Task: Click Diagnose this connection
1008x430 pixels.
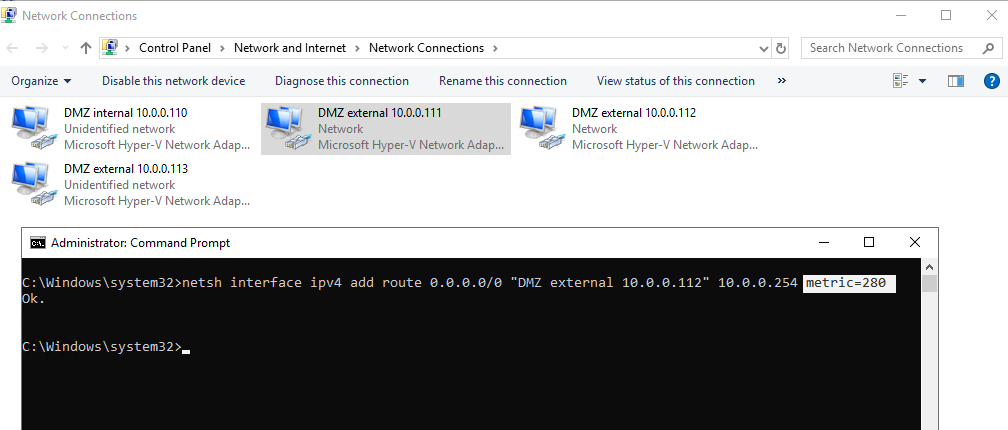Action: pos(342,81)
